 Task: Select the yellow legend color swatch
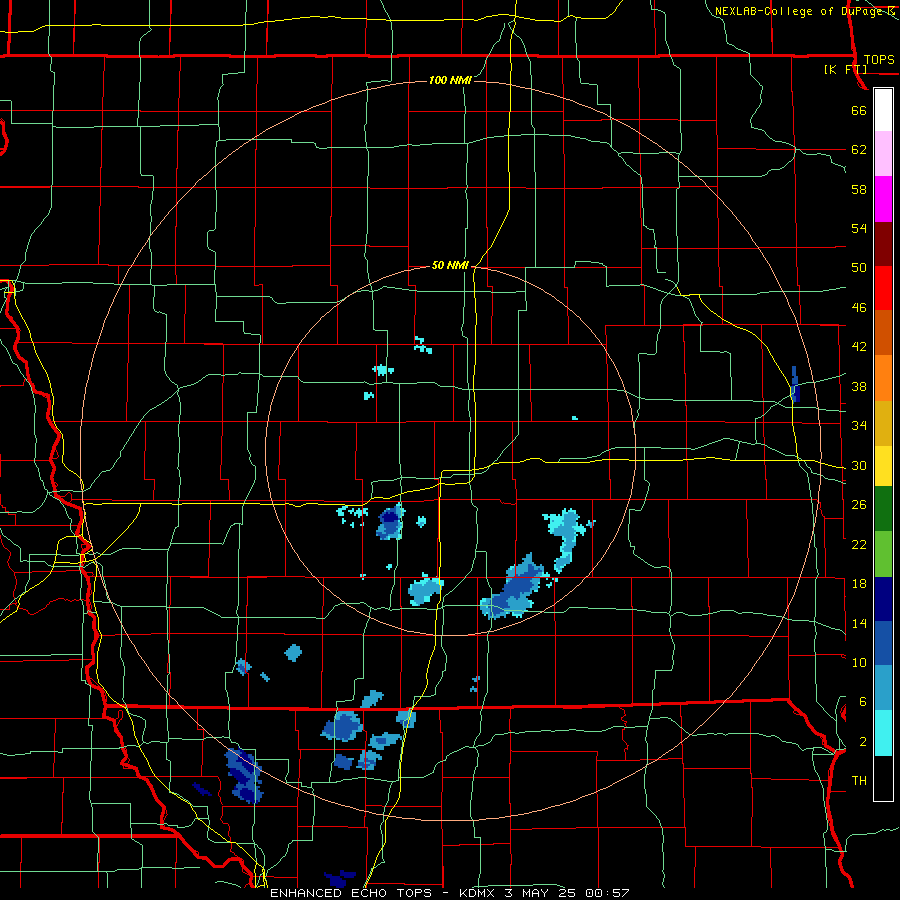[x=883, y=466]
